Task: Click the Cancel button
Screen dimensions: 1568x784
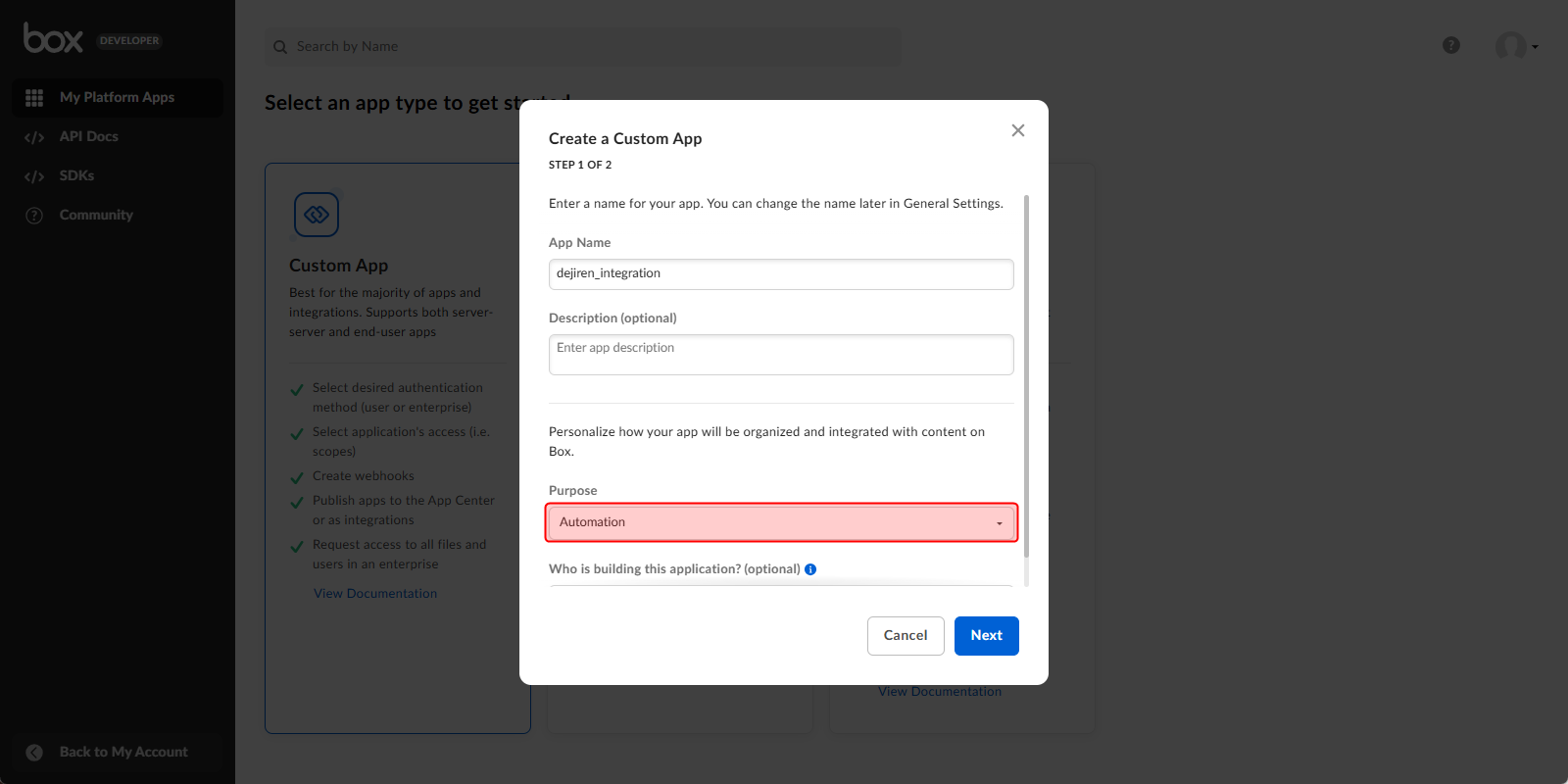Action: (906, 636)
